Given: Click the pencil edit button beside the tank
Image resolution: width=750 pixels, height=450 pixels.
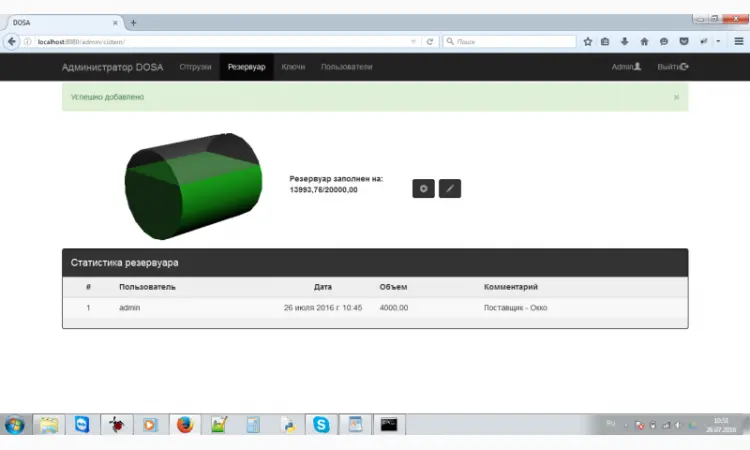Looking at the screenshot, I should 450,188.
